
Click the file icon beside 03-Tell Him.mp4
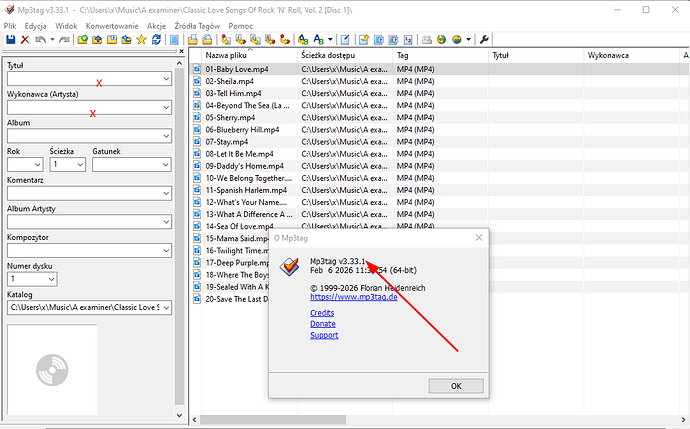pyautogui.click(x=197, y=93)
